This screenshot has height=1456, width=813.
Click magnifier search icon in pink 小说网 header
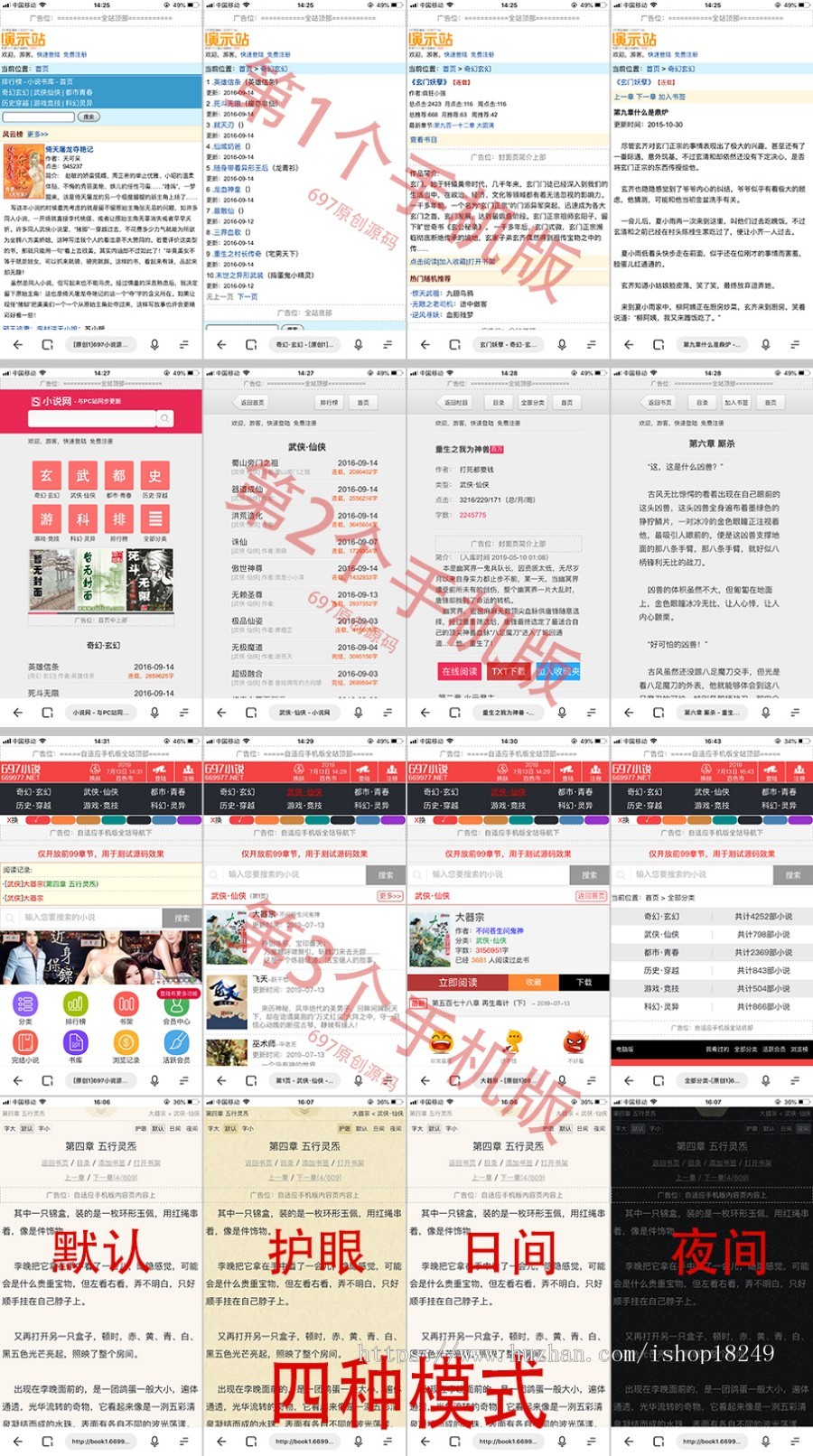click(164, 418)
